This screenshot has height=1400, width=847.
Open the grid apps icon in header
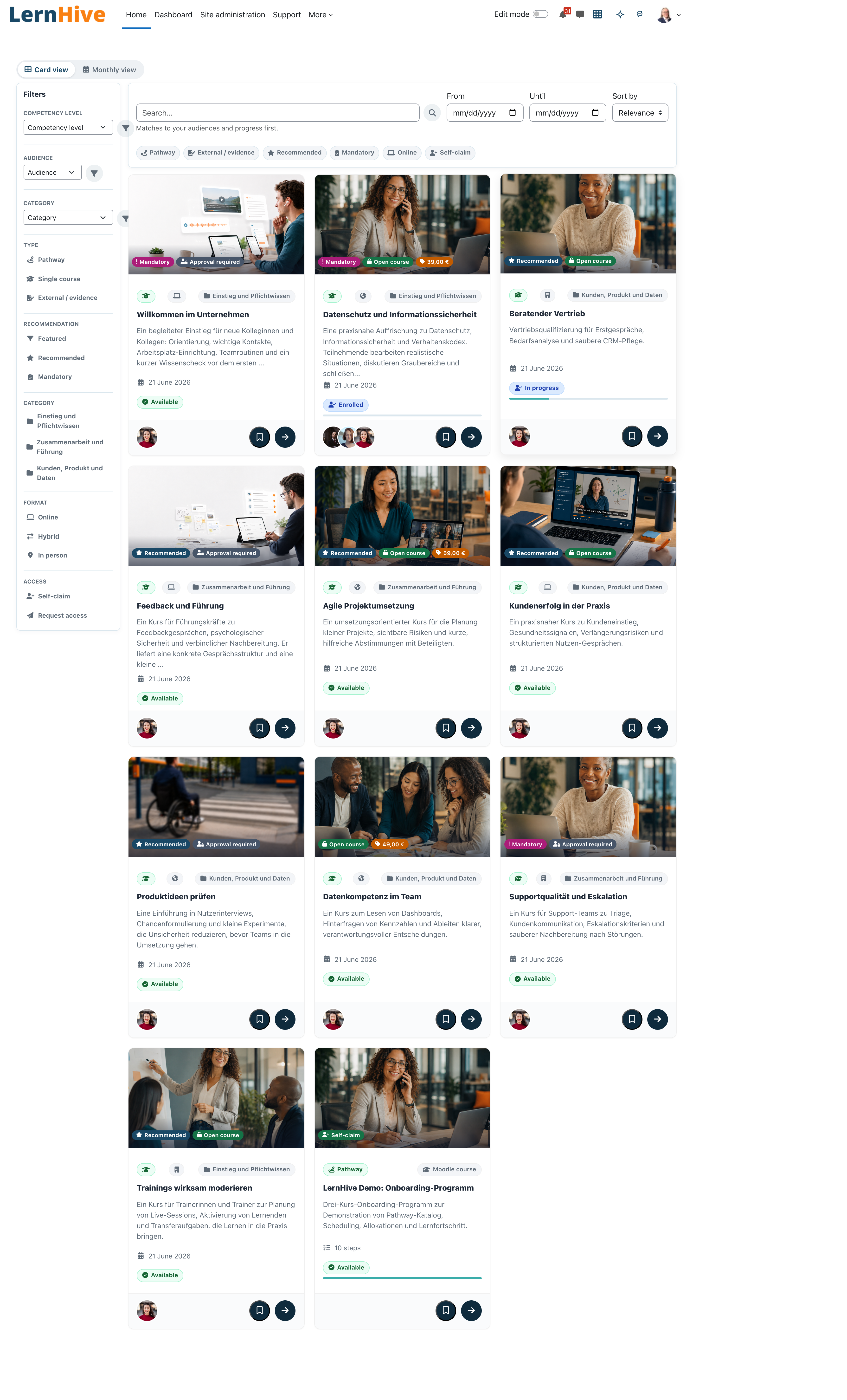click(597, 15)
